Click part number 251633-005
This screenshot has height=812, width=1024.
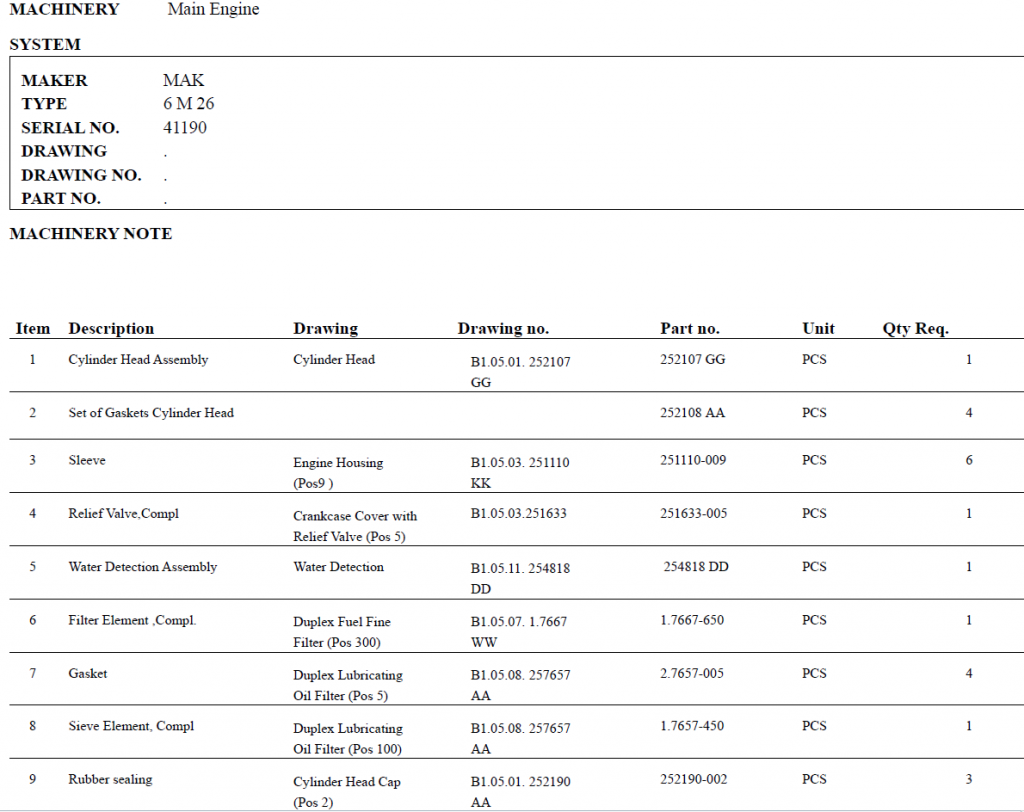click(693, 514)
